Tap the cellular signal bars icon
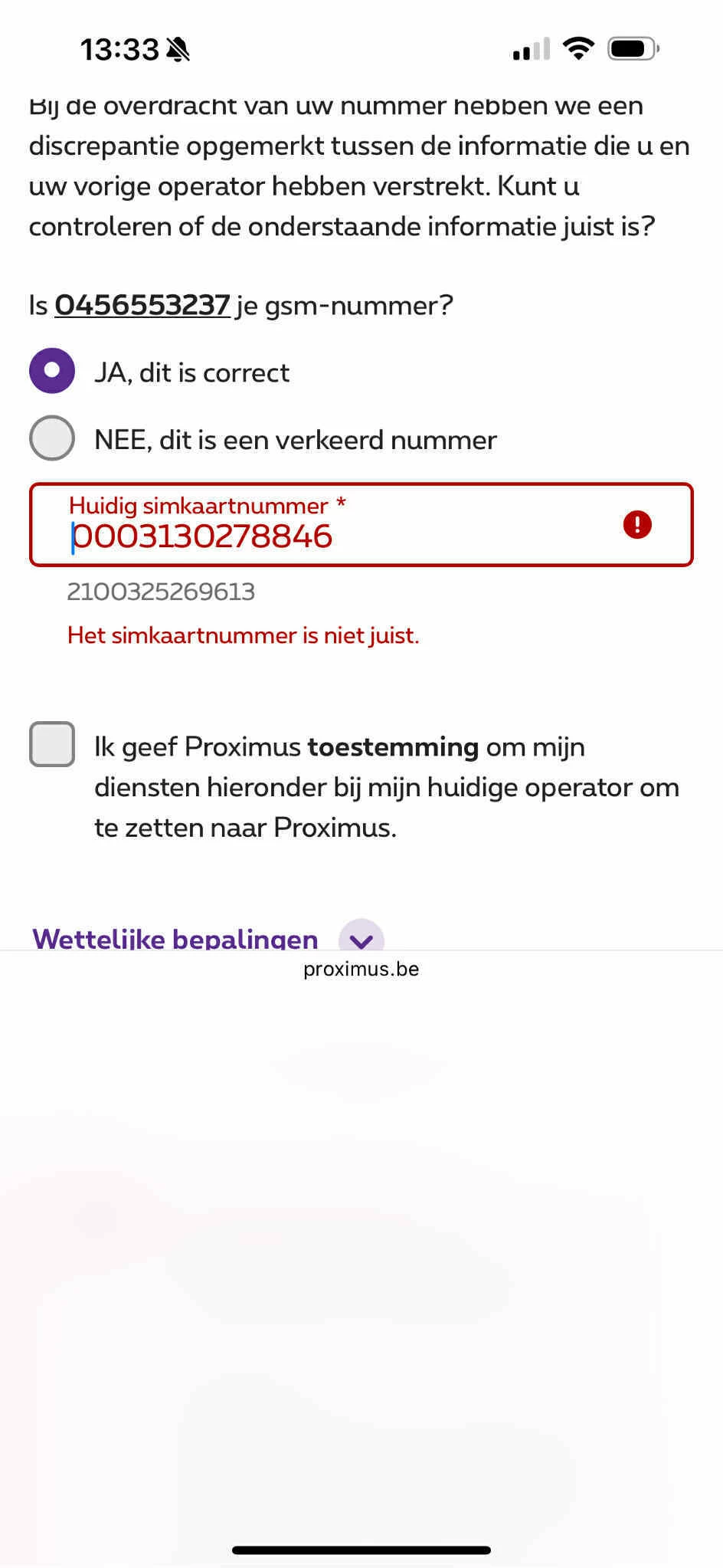This screenshot has width=723, height=1568. coord(532,49)
